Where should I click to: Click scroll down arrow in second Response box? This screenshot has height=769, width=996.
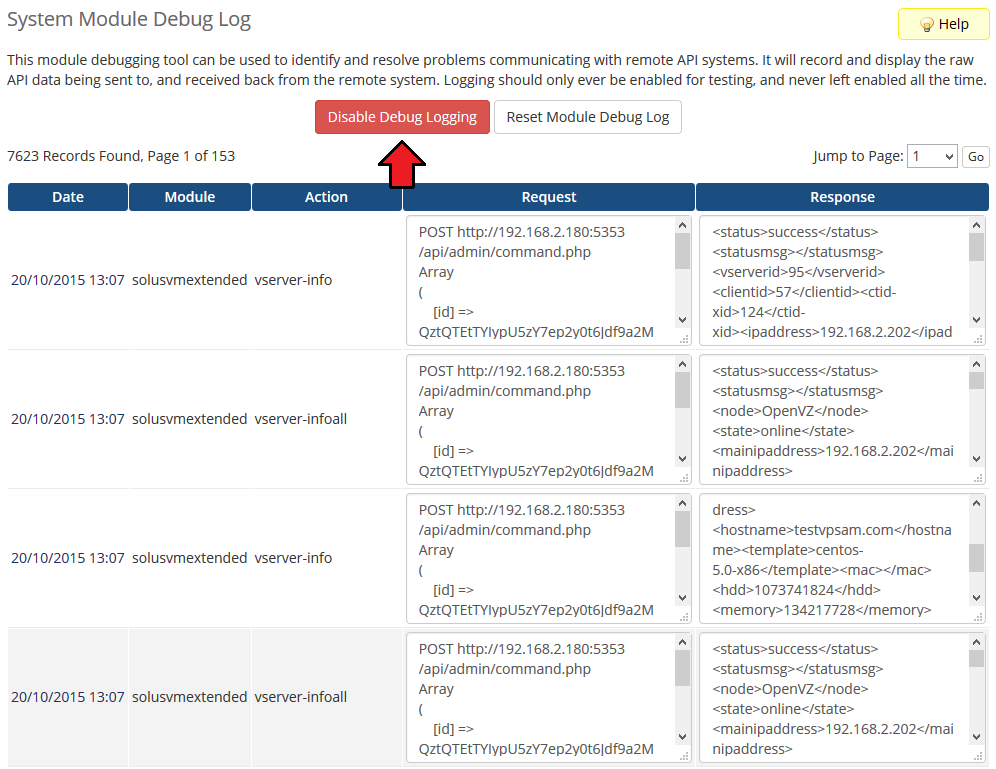point(976,459)
